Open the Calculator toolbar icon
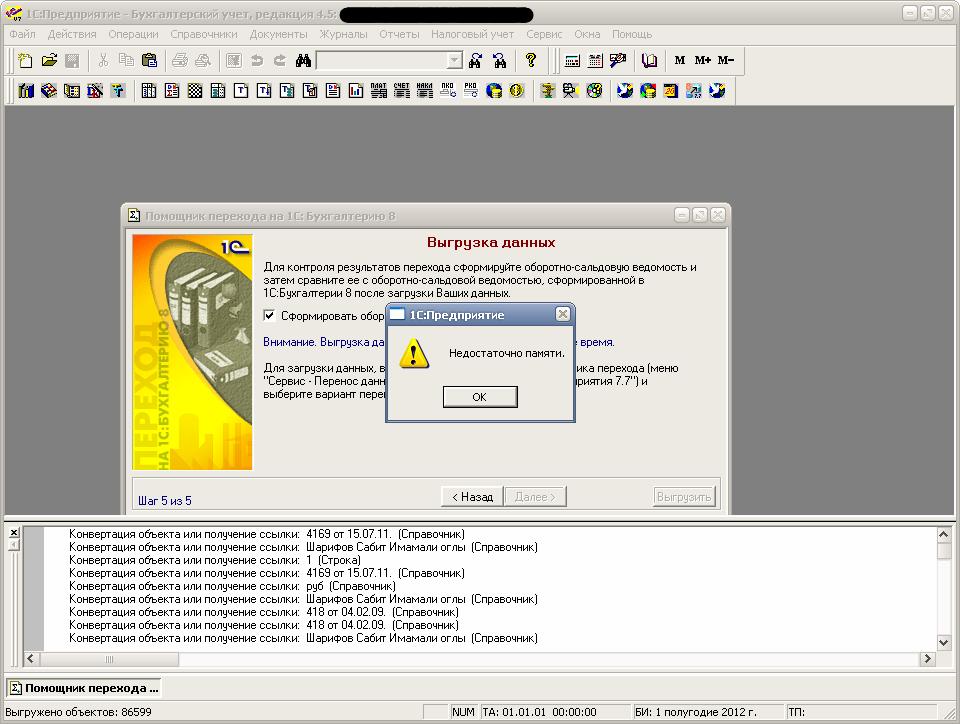Screen dimensions: 960x724 pyautogui.click(x=572, y=60)
